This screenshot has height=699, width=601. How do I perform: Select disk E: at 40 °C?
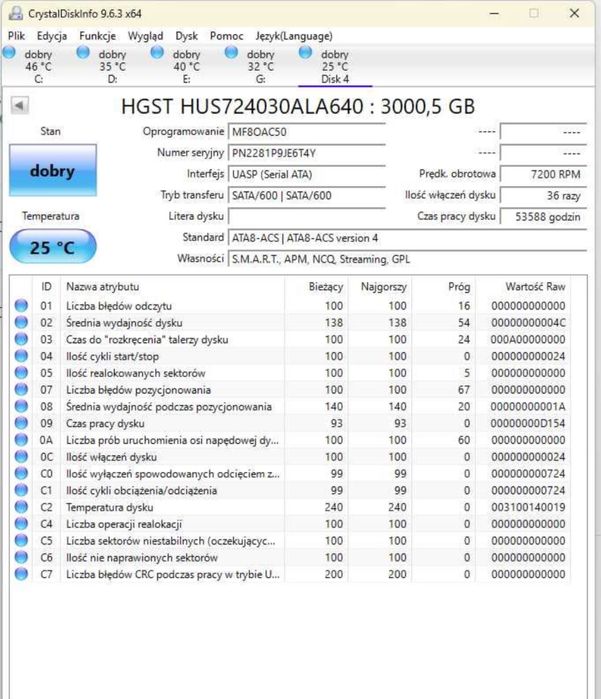186,66
